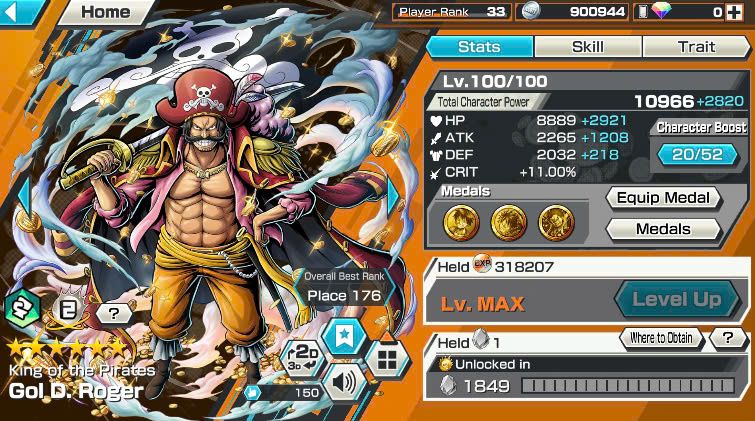Open the Trait tab
Image resolution: width=755 pixels, height=421 pixels.
[x=696, y=47]
